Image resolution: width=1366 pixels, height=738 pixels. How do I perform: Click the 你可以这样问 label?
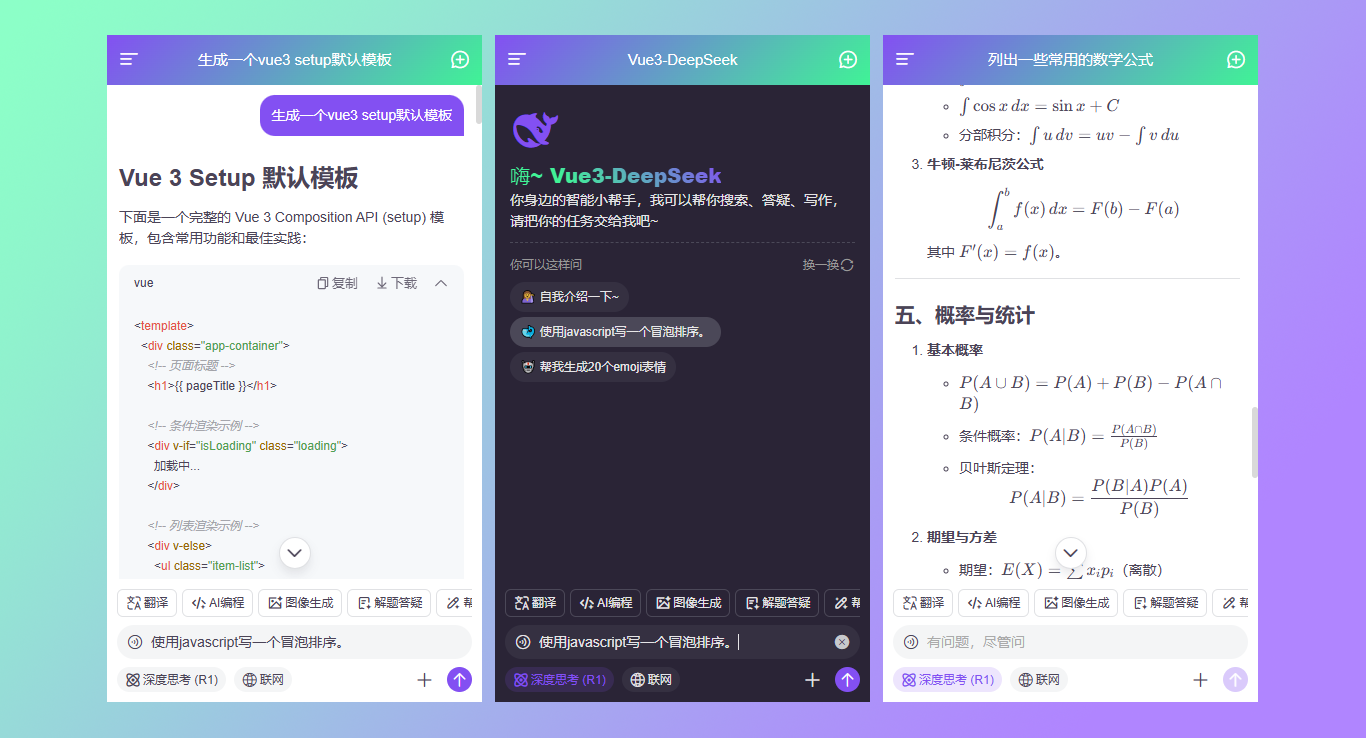546,265
